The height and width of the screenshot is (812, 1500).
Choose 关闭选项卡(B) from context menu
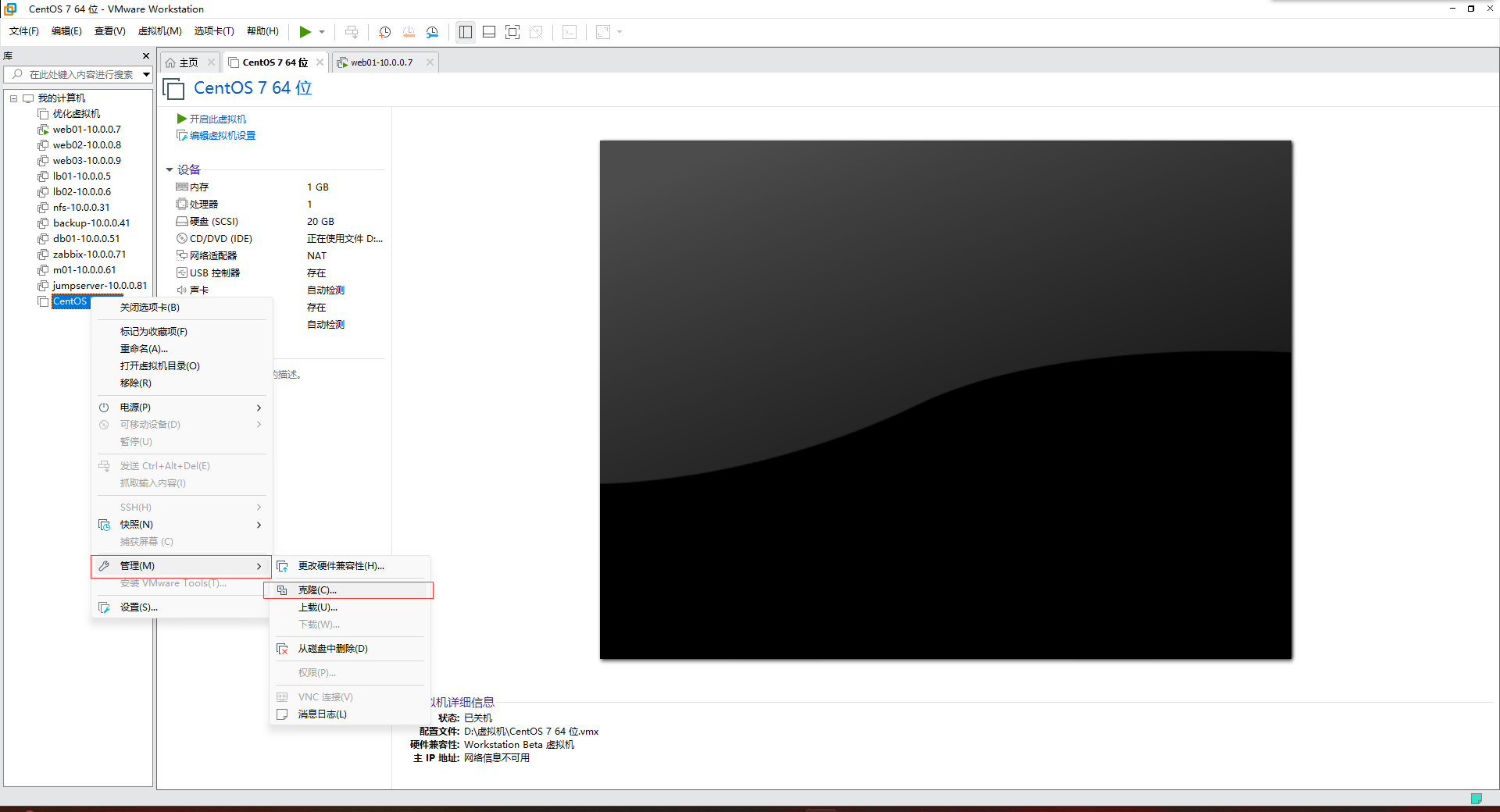click(x=181, y=308)
